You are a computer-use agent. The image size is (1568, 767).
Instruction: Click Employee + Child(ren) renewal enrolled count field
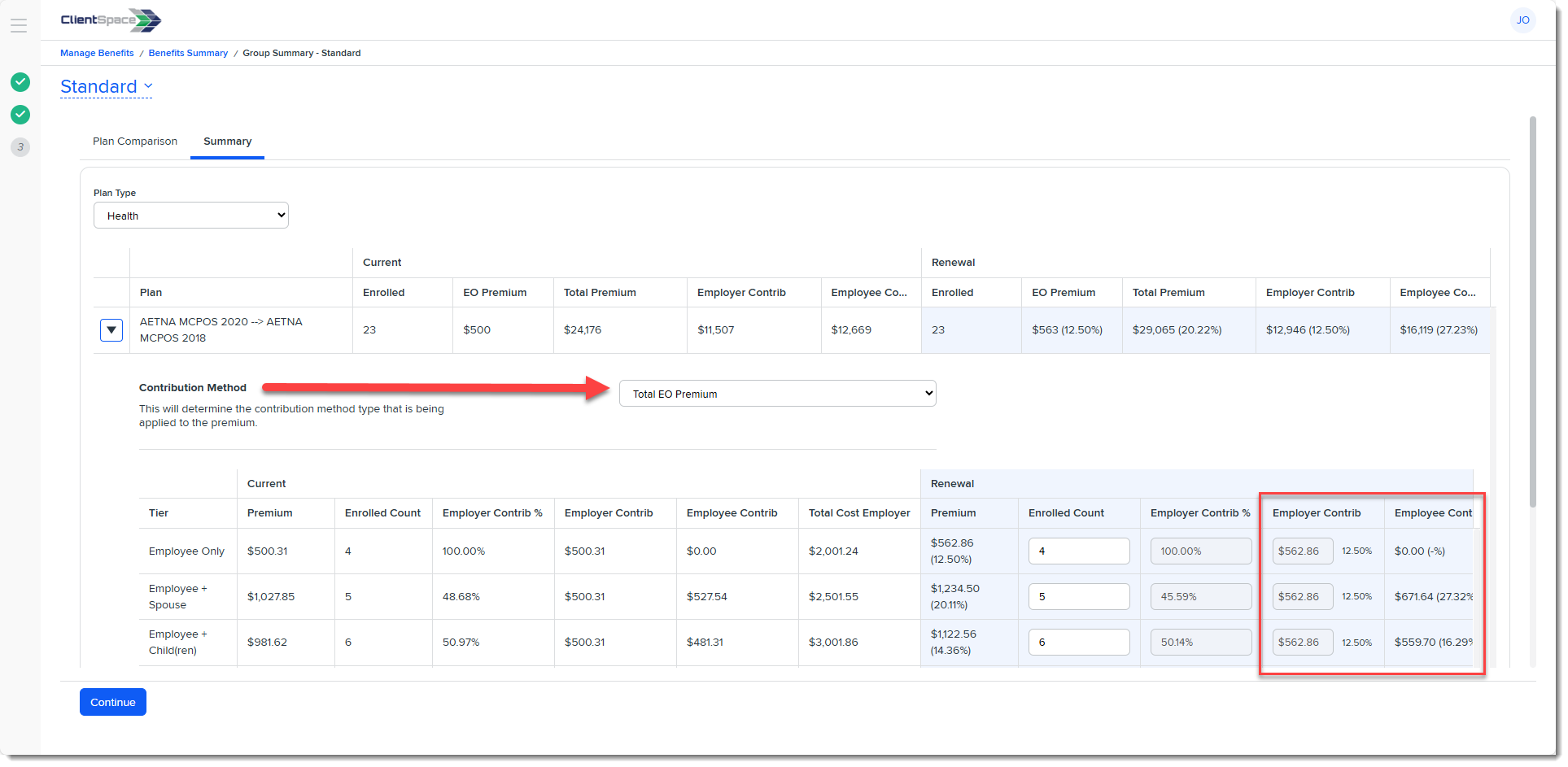(x=1078, y=643)
